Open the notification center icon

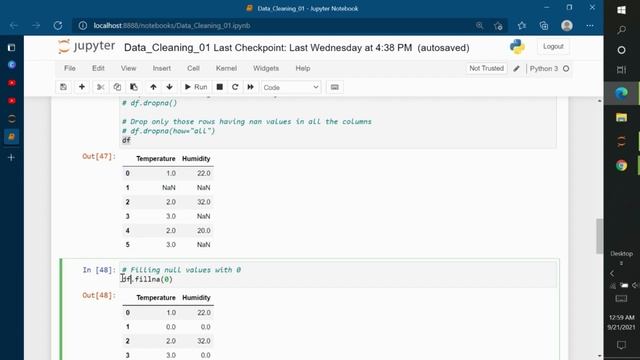coord(621,345)
